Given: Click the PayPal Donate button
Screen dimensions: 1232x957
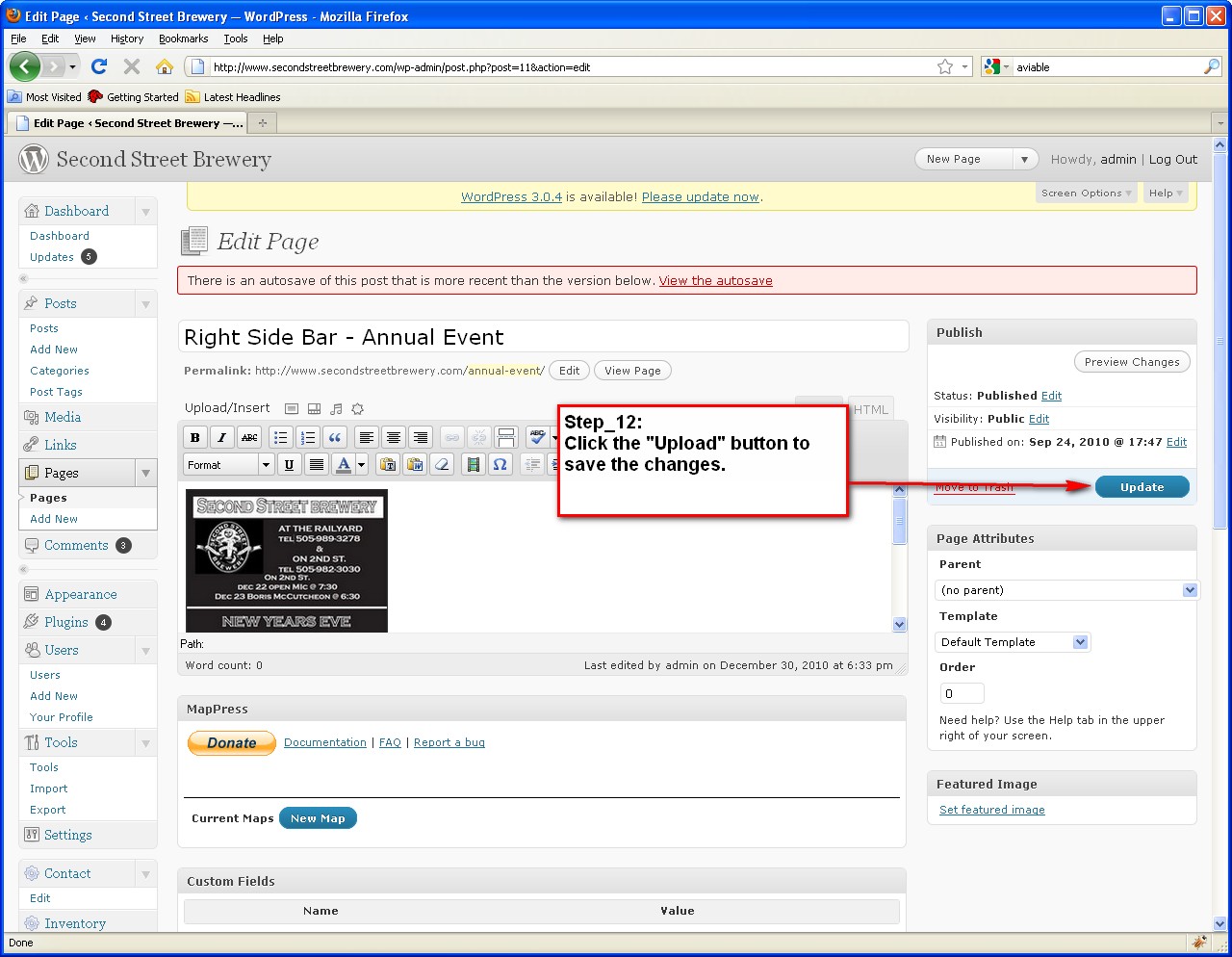Looking at the screenshot, I should 231,742.
